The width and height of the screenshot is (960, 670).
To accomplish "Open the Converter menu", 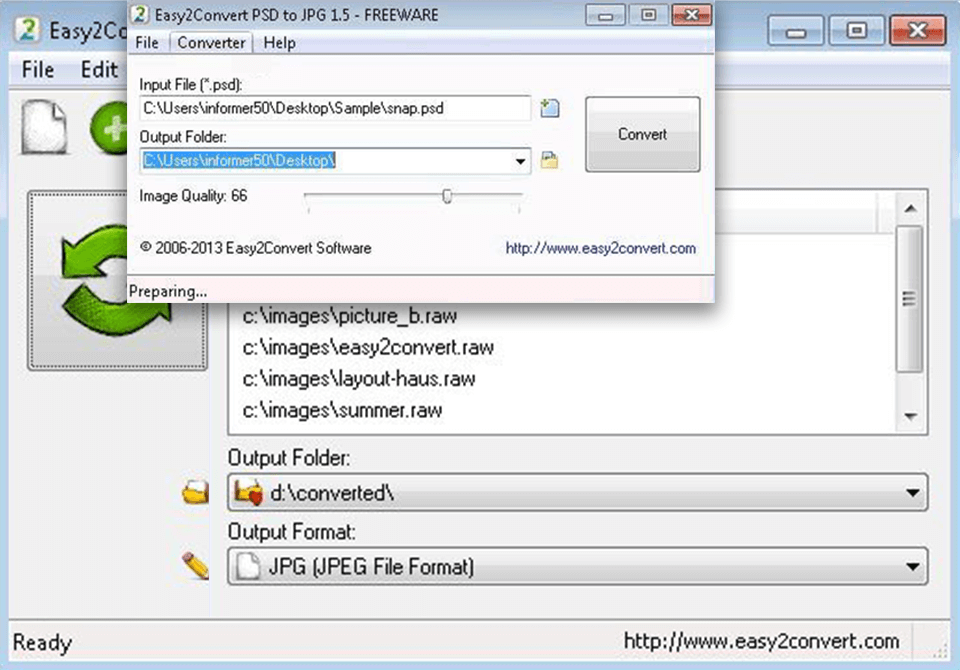I will point(210,43).
